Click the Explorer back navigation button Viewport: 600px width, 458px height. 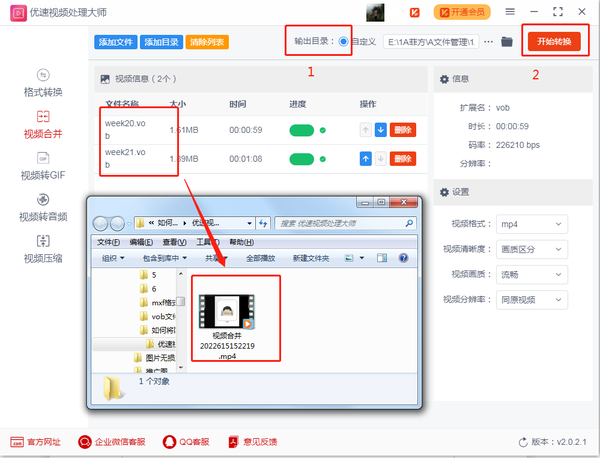tap(101, 223)
